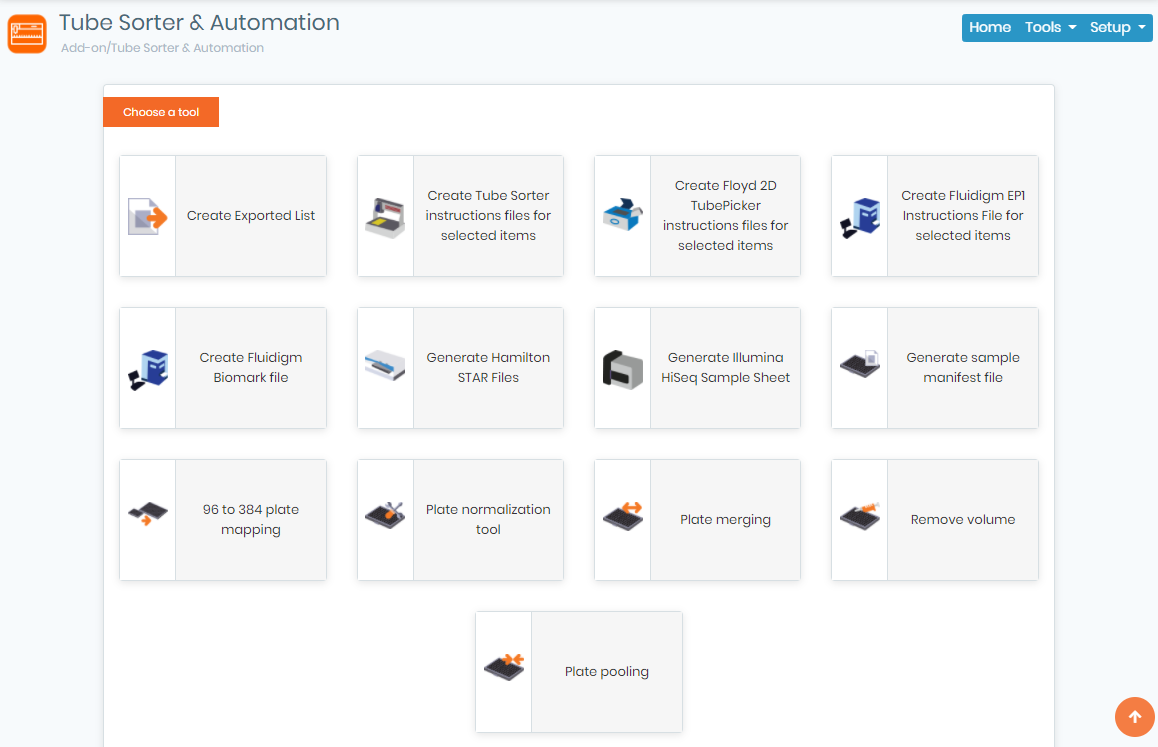Click the plate pooling icon
1158x747 pixels.
click(504, 667)
